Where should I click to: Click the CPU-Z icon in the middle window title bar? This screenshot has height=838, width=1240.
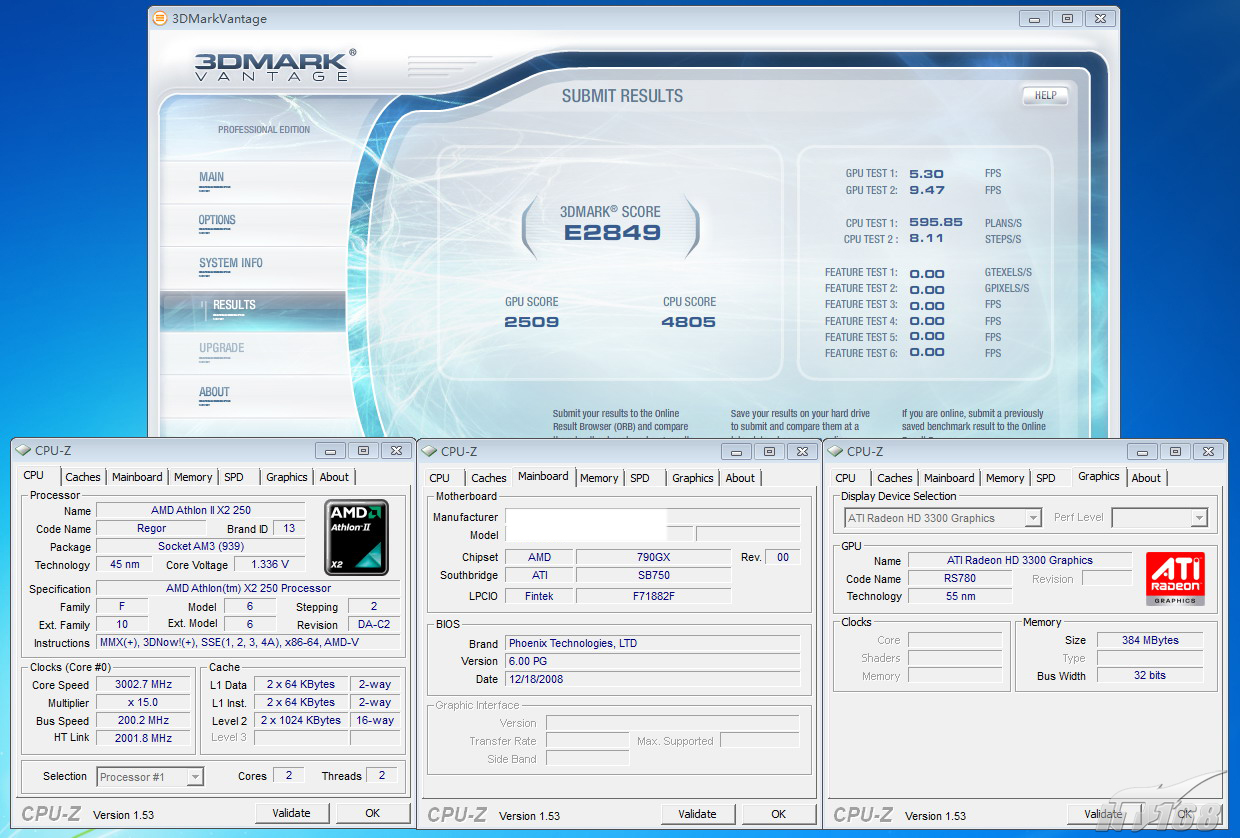[429, 451]
